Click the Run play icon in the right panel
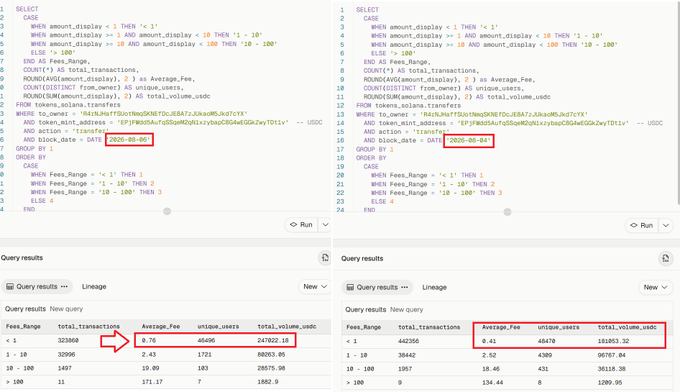The image size is (680, 392). point(634,225)
